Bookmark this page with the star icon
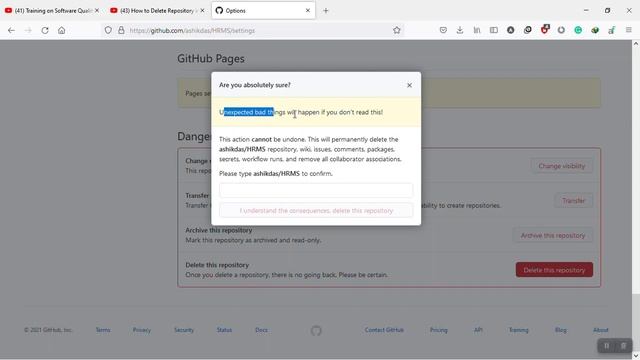 [x=397, y=30]
